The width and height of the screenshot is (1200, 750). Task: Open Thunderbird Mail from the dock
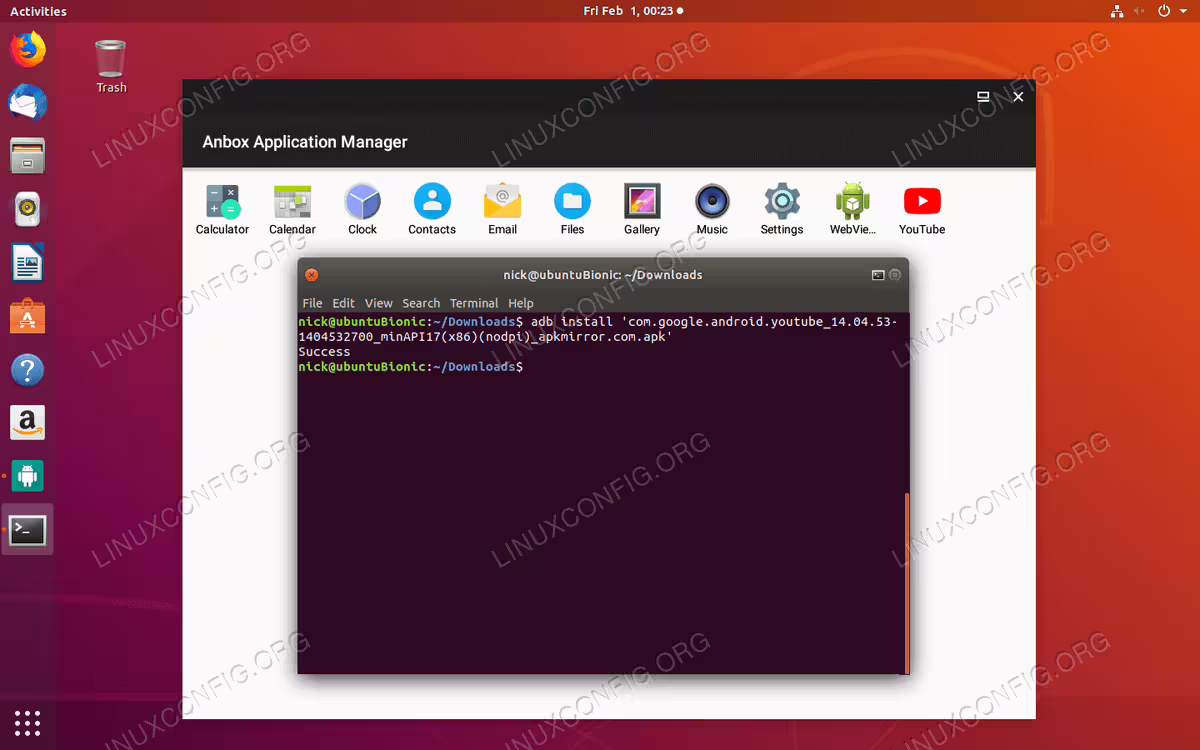click(27, 103)
